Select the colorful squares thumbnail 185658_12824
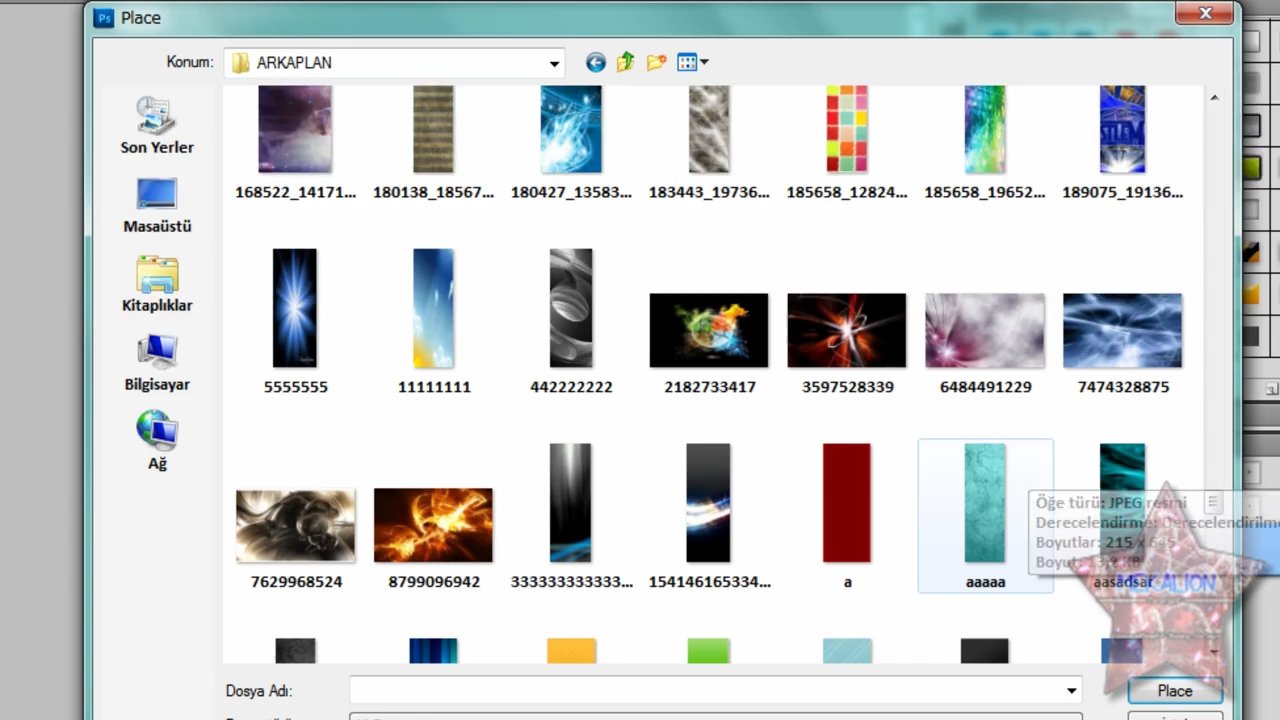 pos(847,130)
